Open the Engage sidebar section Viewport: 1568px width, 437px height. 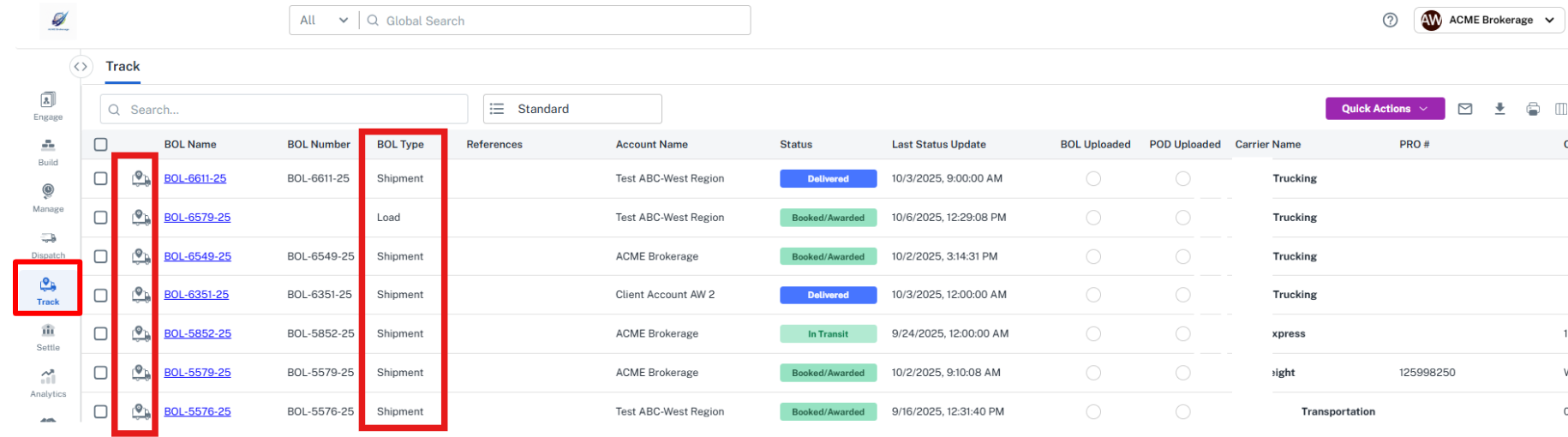48,105
